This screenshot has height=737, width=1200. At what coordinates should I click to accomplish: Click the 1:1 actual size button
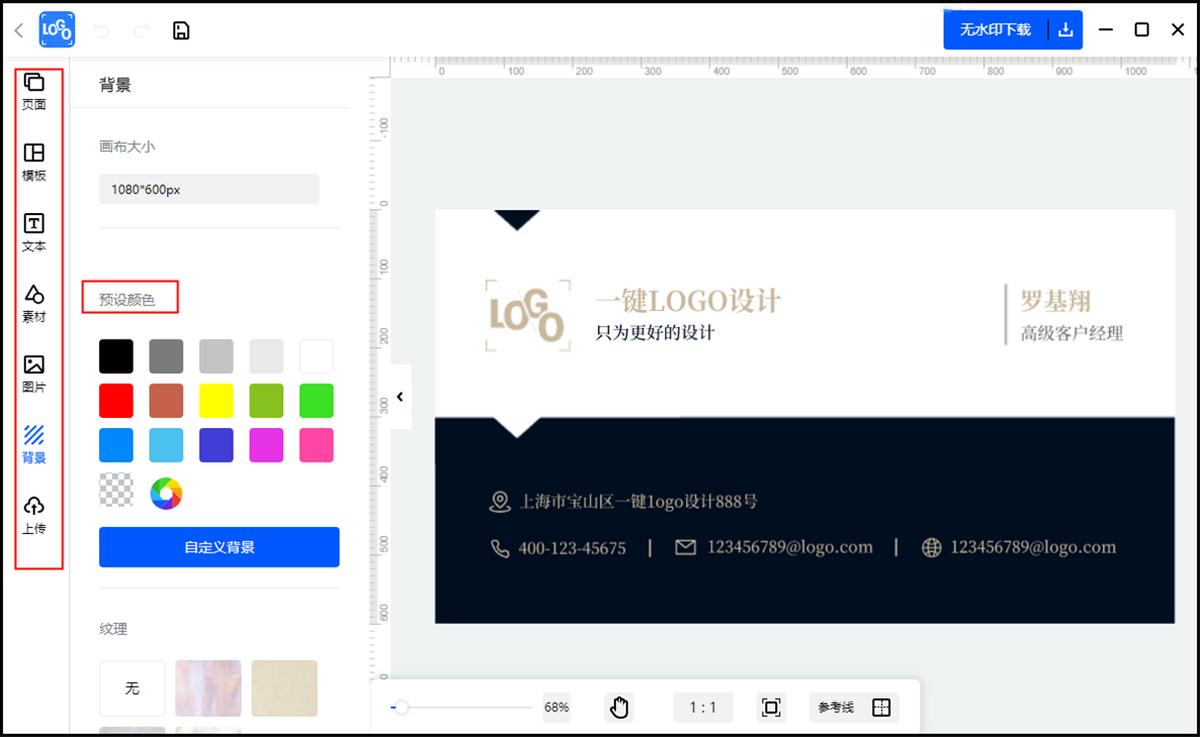coord(703,707)
